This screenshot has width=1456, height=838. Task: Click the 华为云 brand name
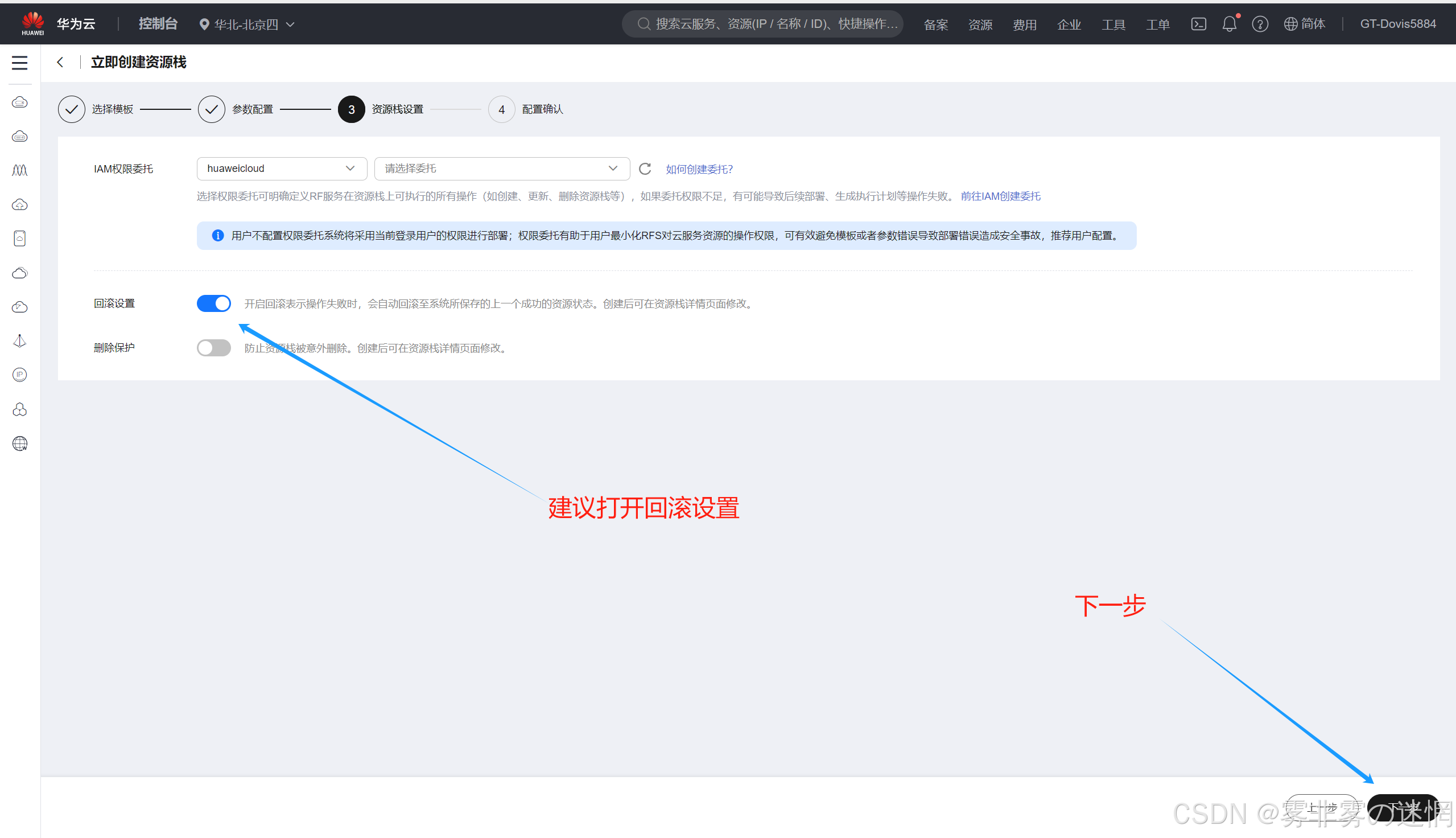pyautogui.click(x=76, y=24)
